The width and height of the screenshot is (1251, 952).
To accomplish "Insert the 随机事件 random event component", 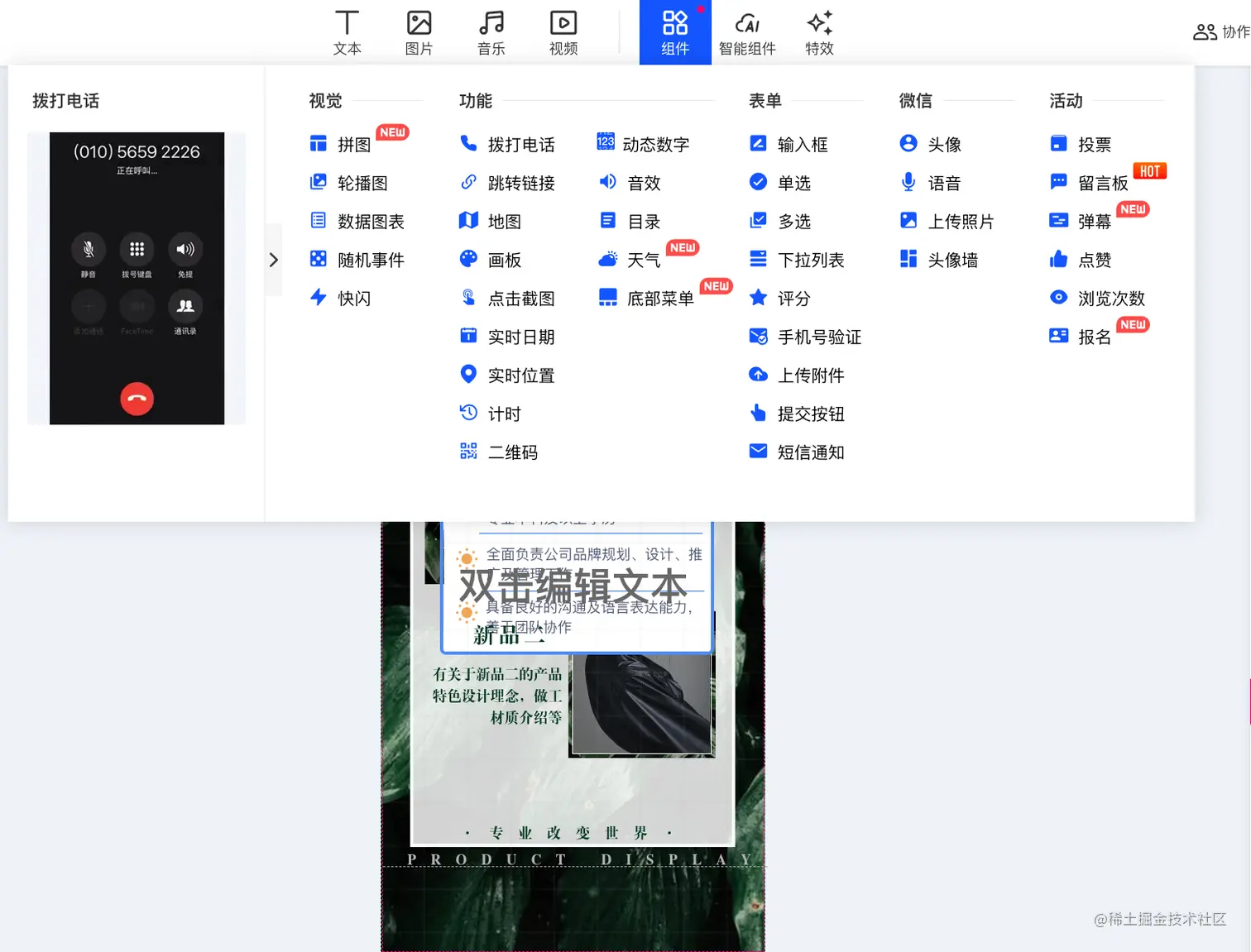I will click(357, 260).
